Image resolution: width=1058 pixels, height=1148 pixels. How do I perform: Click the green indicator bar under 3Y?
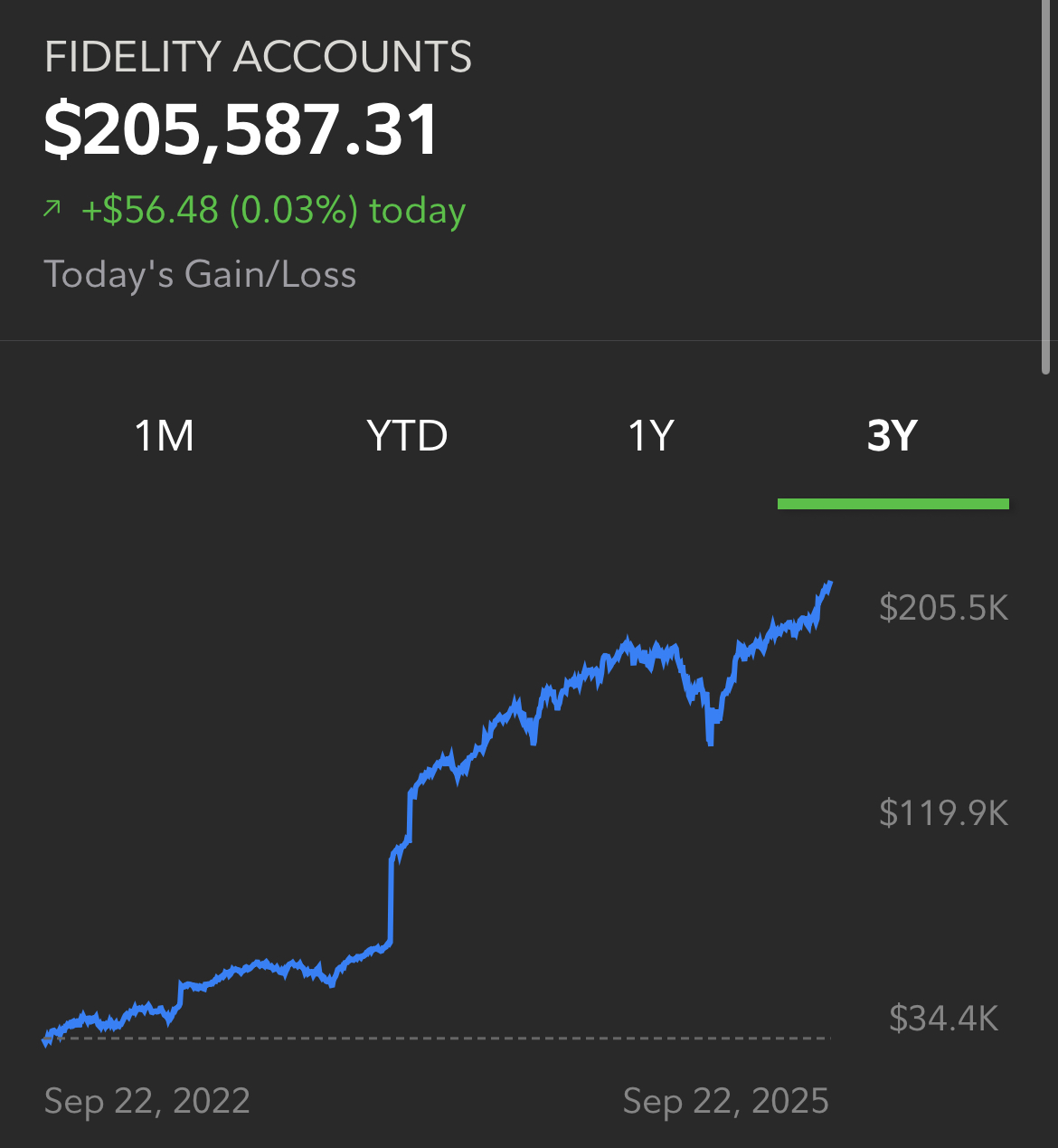(x=893, y=504)
